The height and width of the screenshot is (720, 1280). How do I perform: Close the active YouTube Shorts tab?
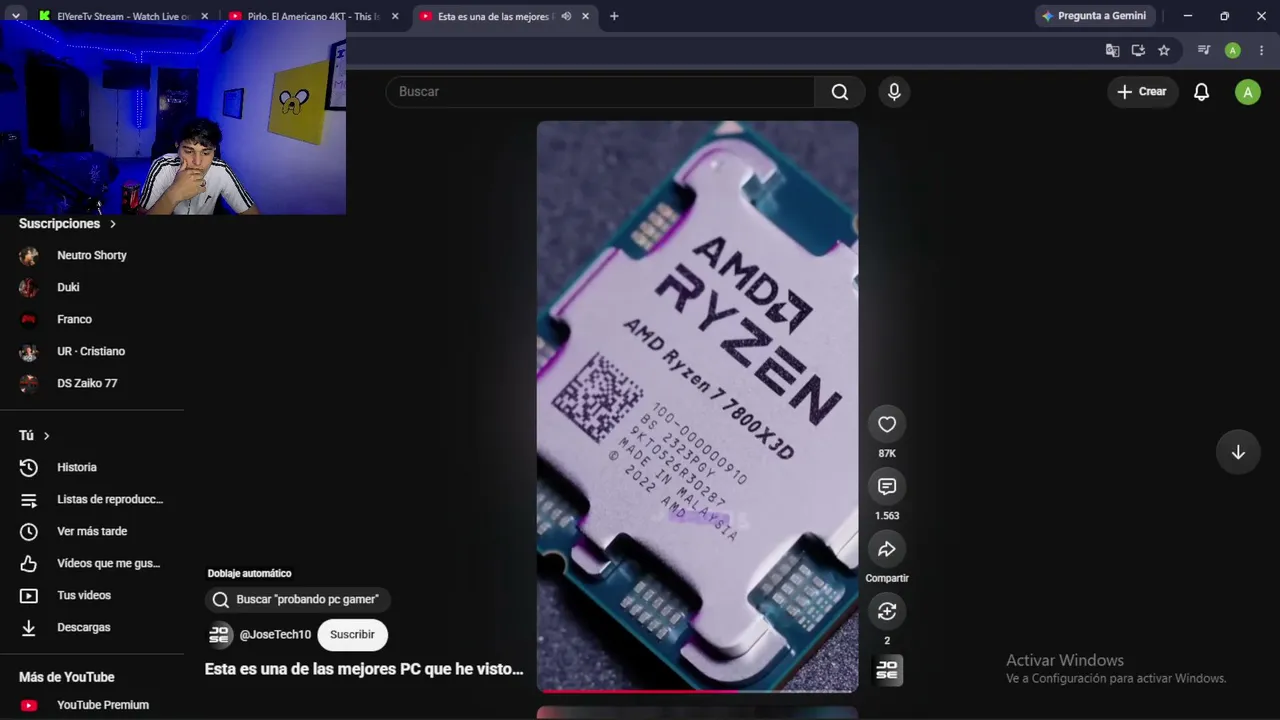click(x=585, y=16)
